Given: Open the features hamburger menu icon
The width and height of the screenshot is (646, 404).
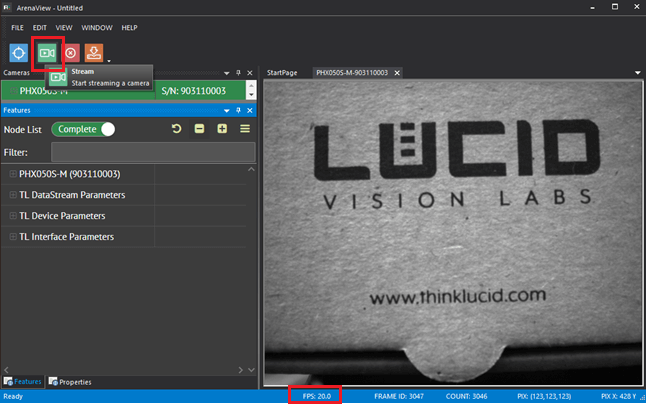Looking at the screenshot, I should [x=244, y=129].
